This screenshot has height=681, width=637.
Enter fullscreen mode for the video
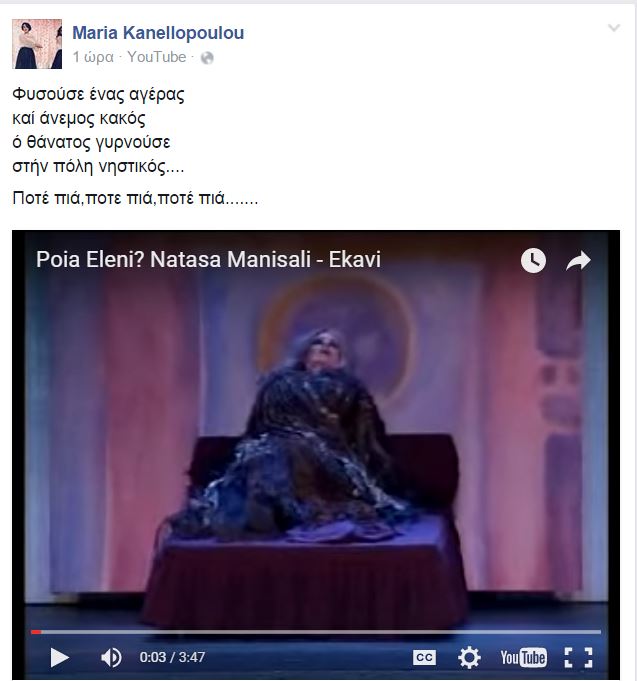coord(578,657)
